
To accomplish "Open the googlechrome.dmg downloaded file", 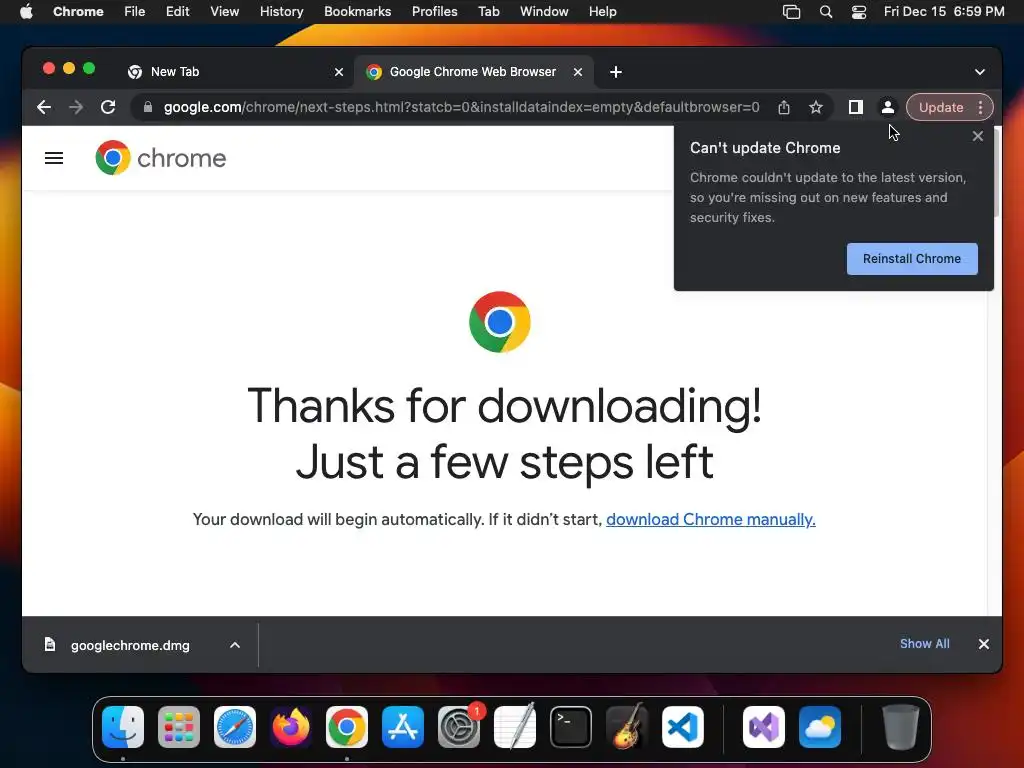I will click(130, 645).
